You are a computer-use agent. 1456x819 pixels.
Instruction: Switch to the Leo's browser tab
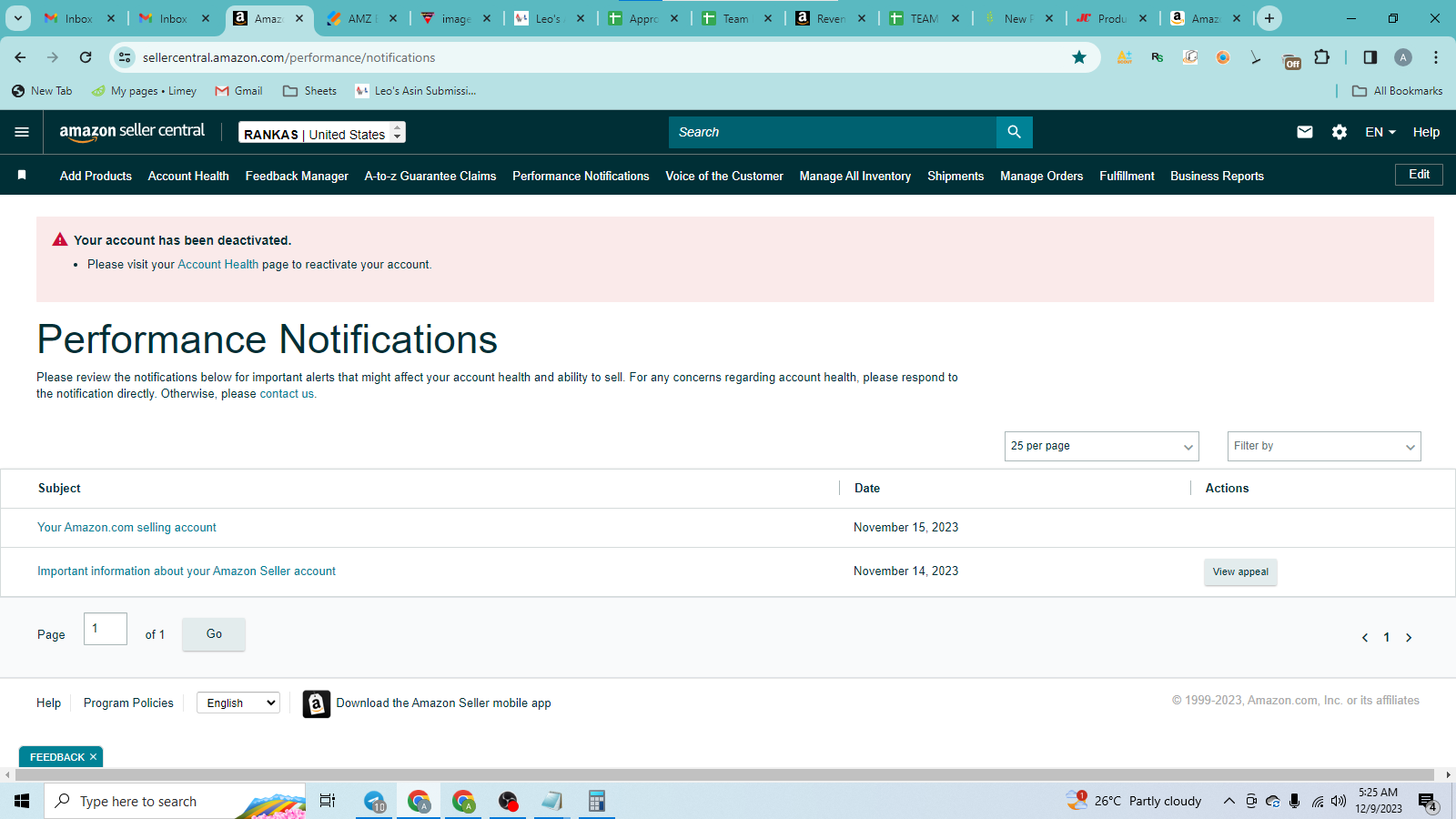[550, 18]
